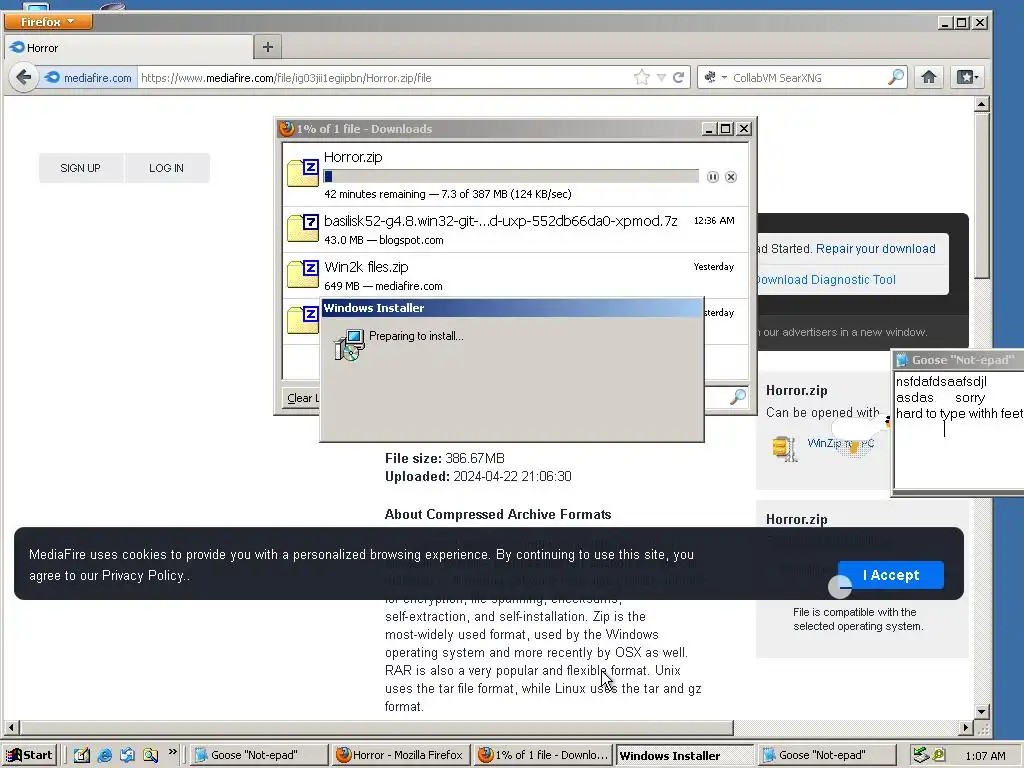
Task: Select the Horror browser tab
Action: (129, 48)
